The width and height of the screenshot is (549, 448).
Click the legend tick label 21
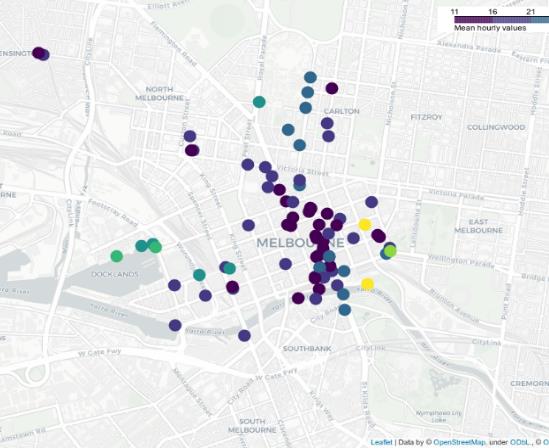click(531, 12)
